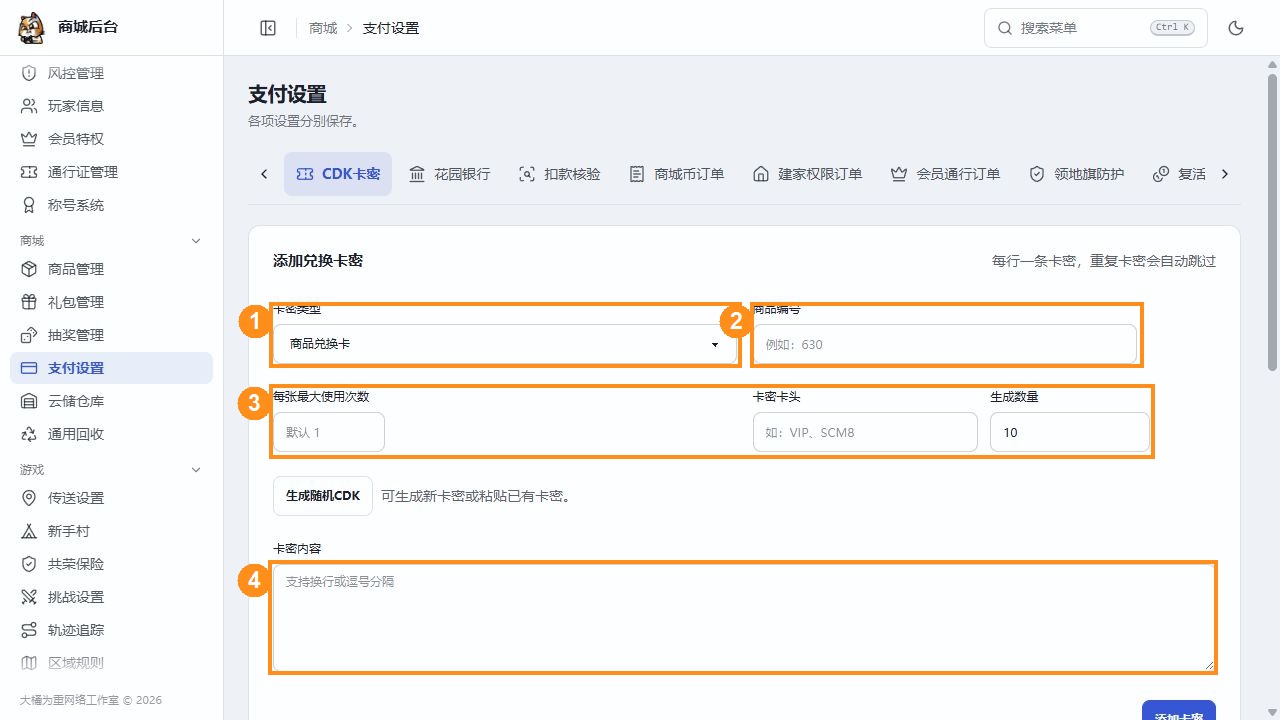Open 抽奖管理 in the sidebar
Image resolution: width=1280 pixels, height=720 pixels.
(111, 335)
